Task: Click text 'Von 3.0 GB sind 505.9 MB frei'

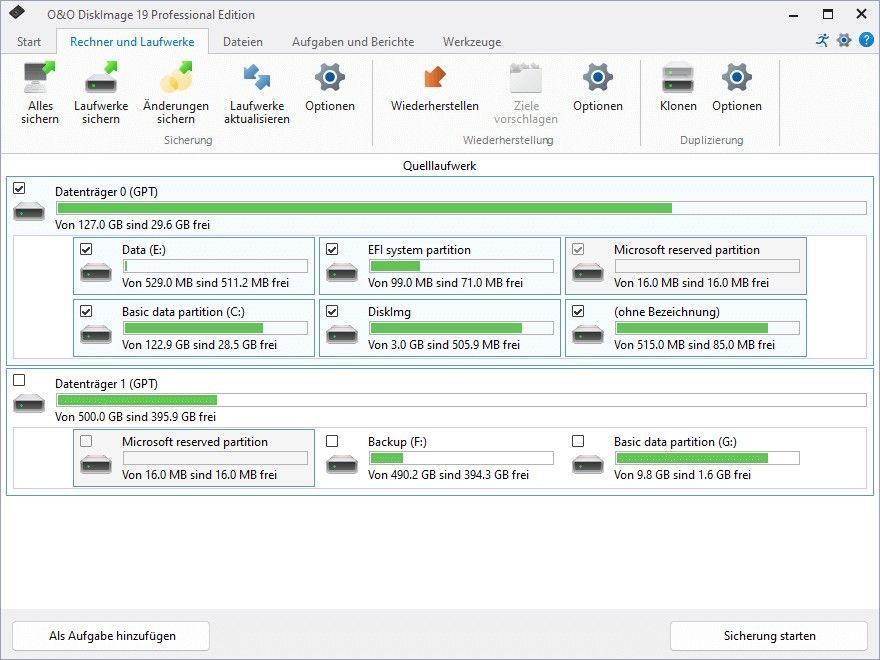Action: coord(444,345)
